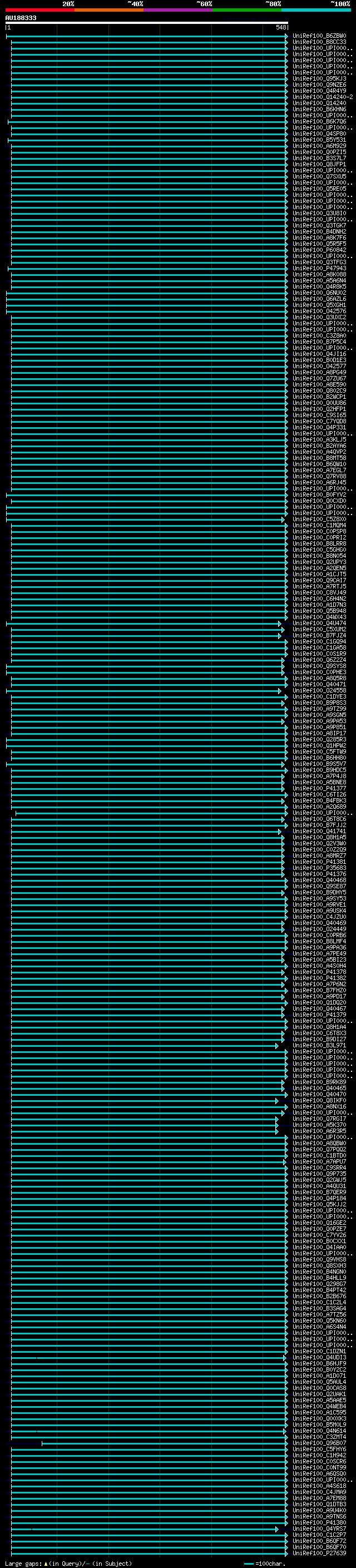Open hit UniRef100_B6ZBW0

click(x=319, y=36)
